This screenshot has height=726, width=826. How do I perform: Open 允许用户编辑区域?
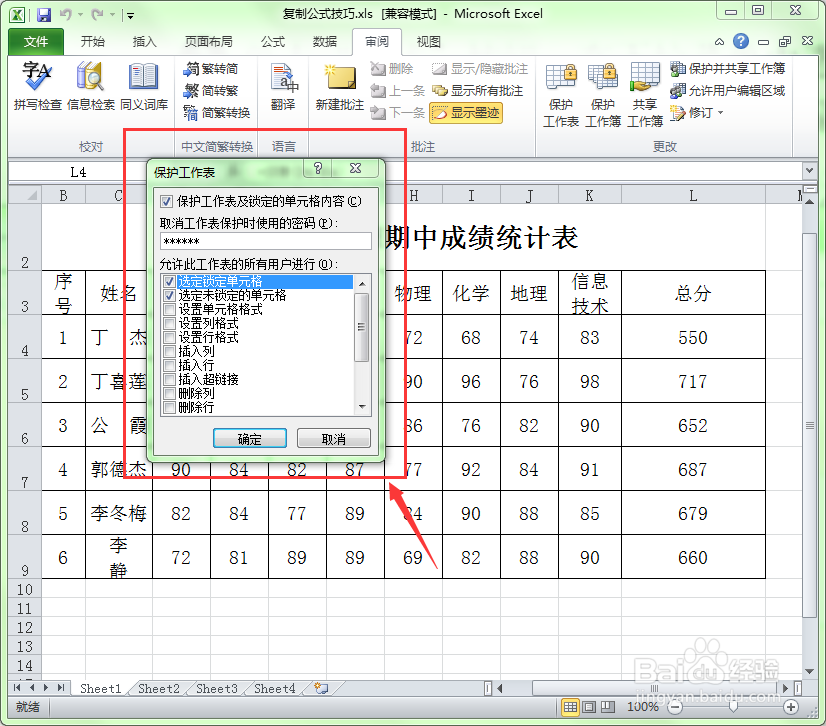tap(727, 91)
